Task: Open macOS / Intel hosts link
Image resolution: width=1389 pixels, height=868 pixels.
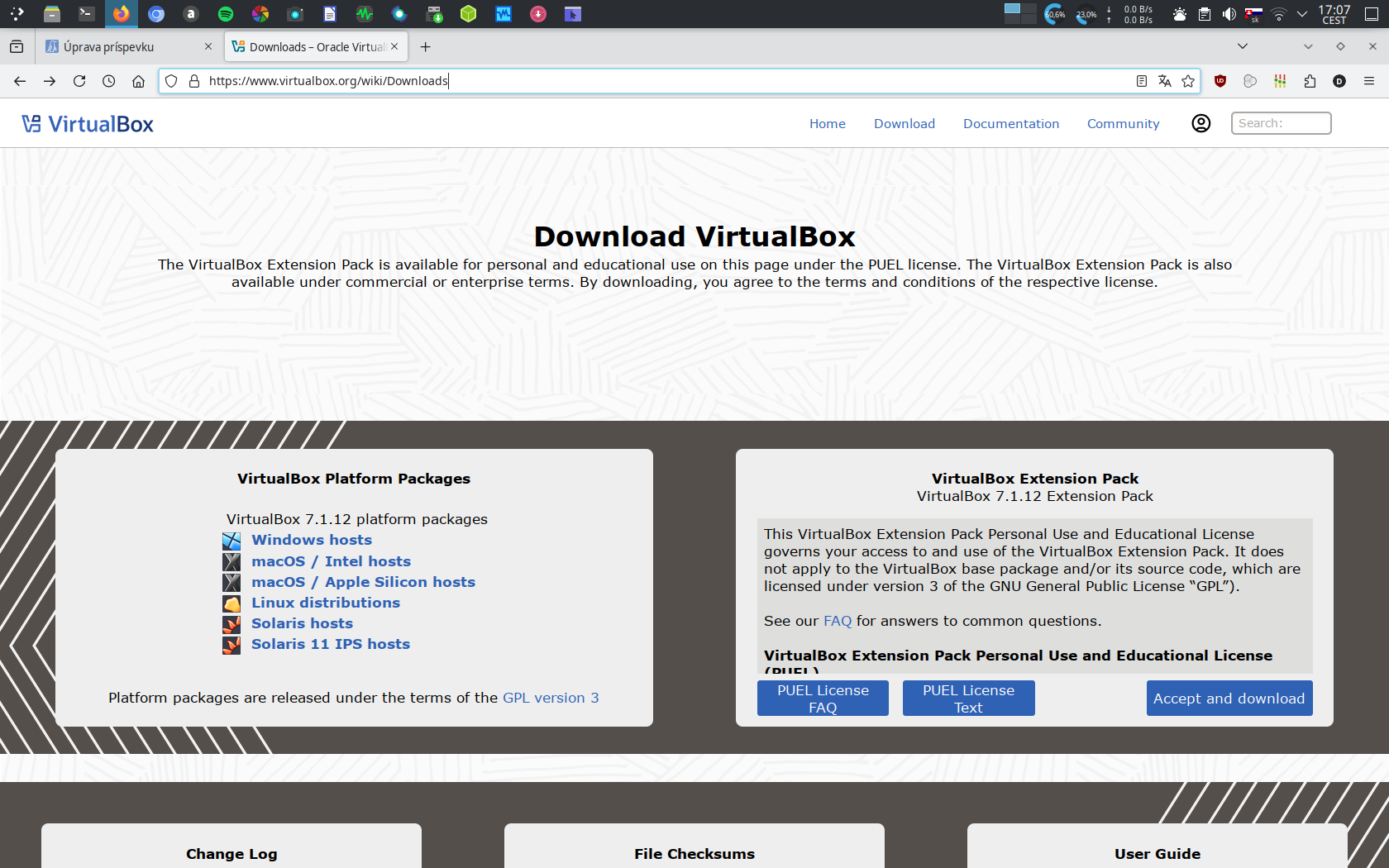Action: coord(331,561)
